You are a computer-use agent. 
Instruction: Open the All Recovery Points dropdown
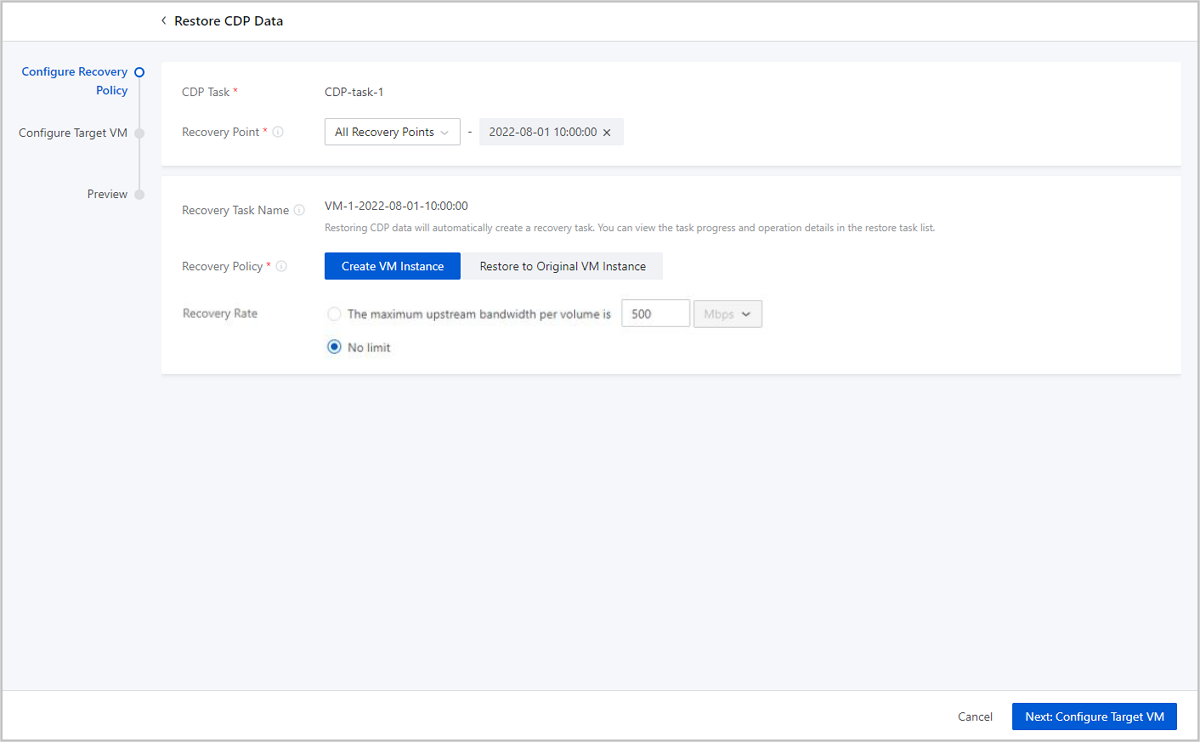(392, 132)
